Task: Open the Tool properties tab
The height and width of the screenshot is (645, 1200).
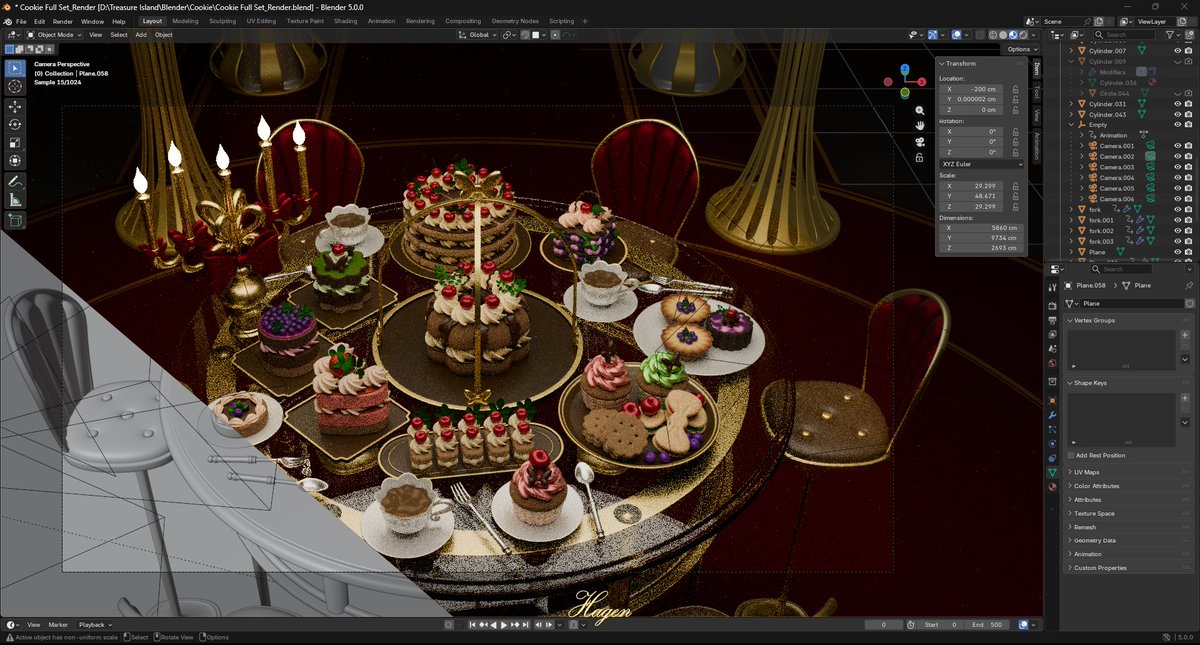Action: click(1052, 287)
